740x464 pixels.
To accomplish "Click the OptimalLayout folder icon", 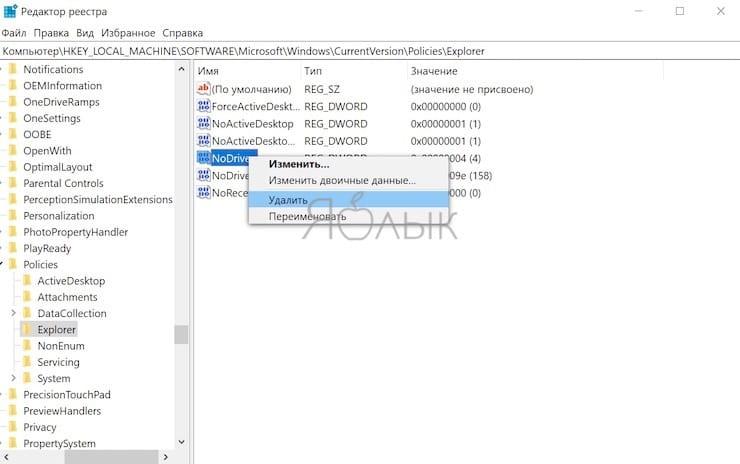I will (x=13, y=167).
